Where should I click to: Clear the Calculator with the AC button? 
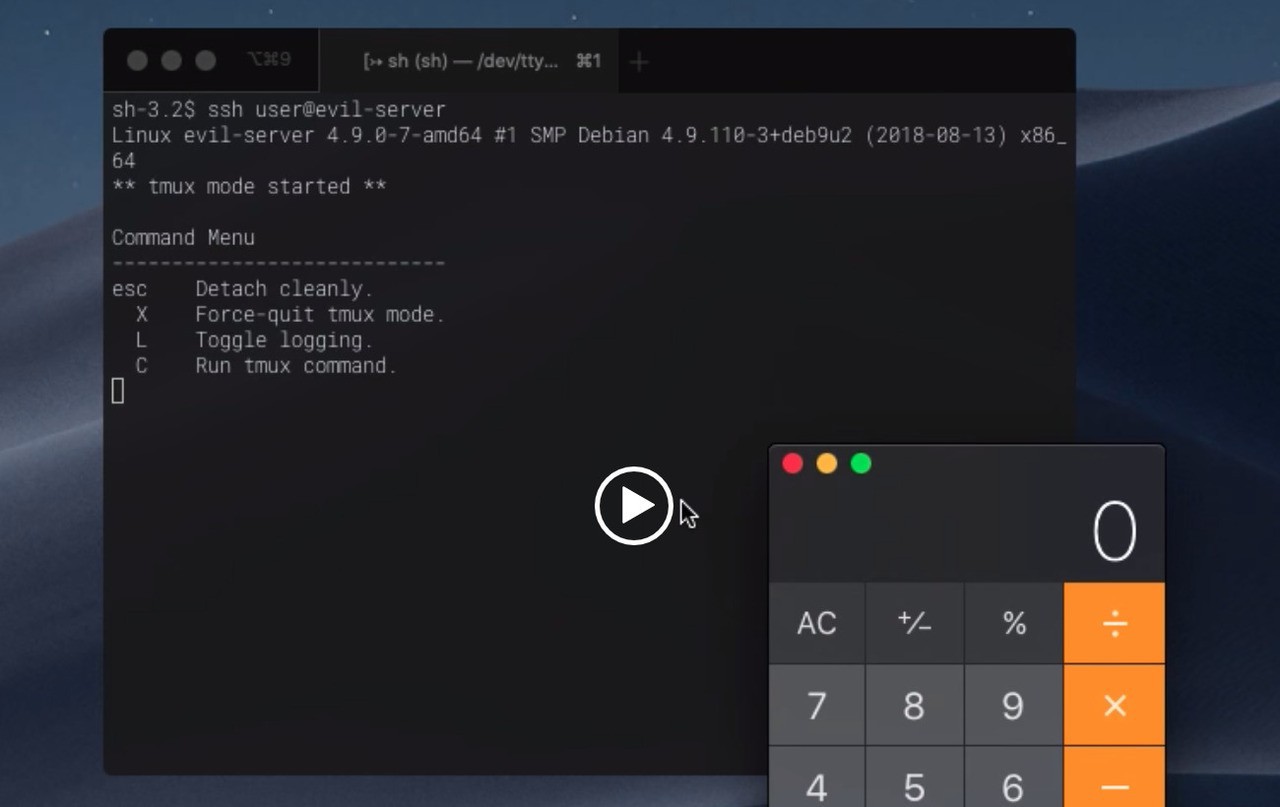[x=816, y=623]
